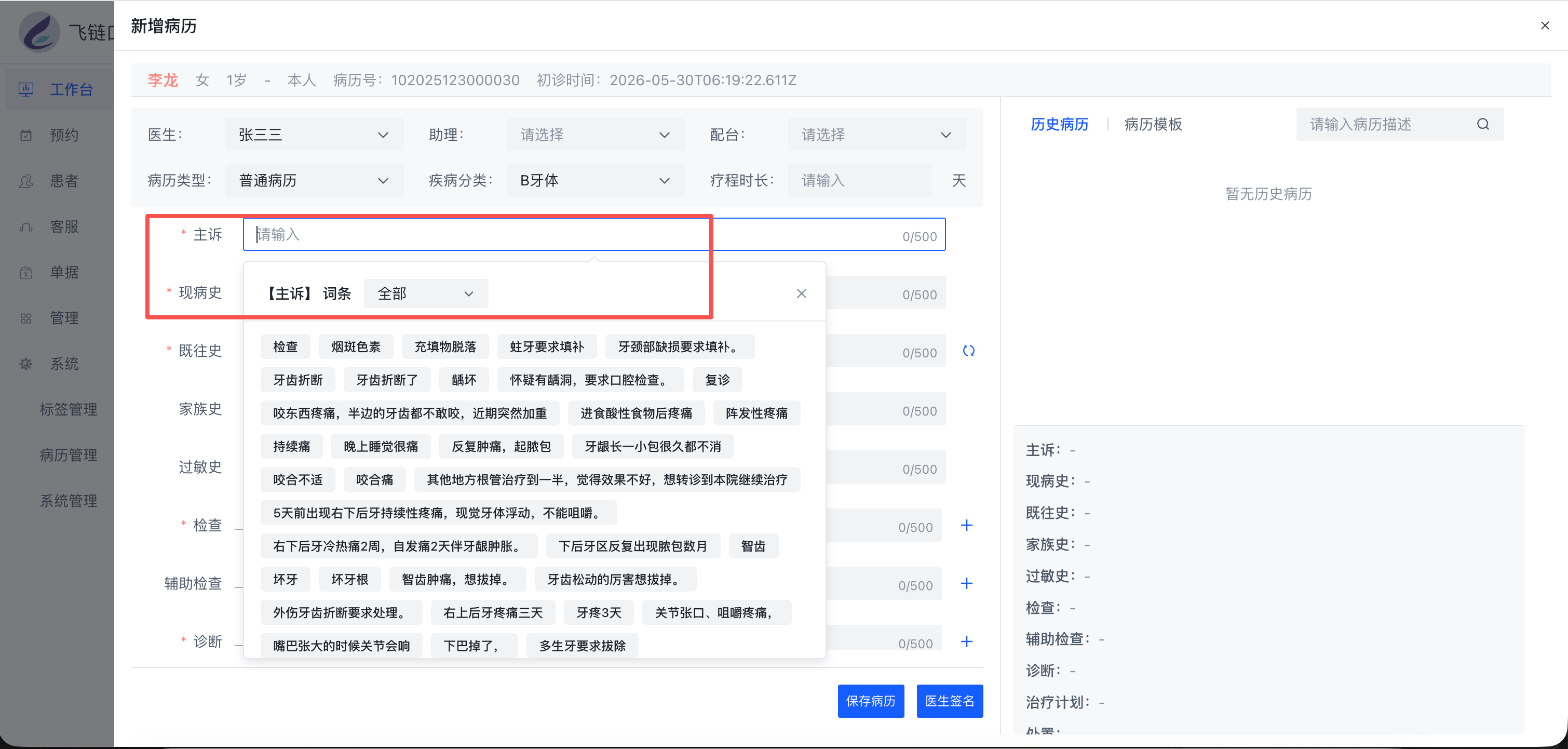Viewport: 1568px width, 749px height.
Task: Select the 牙齿折断了 phrase tag
Action: coord(387,380)
